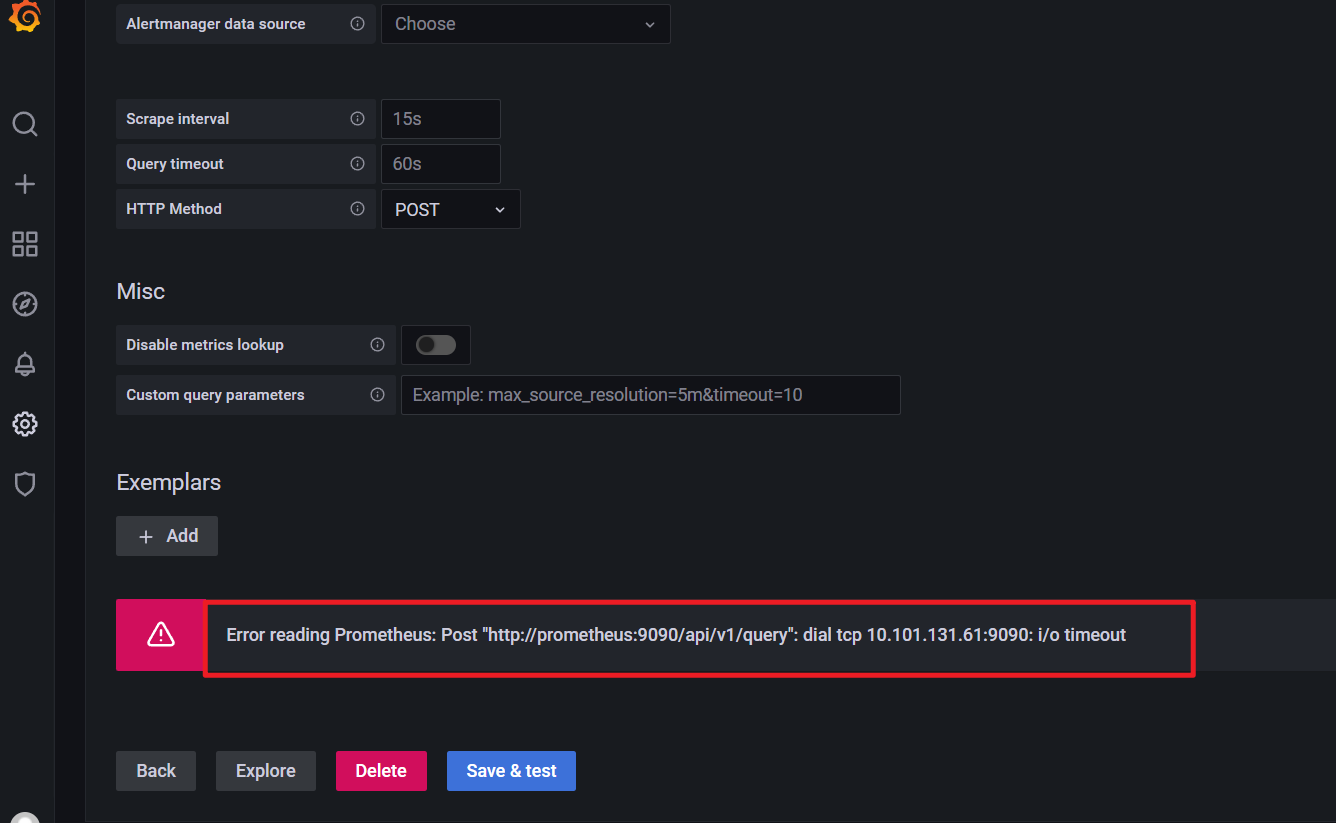The image size is (1336, 823).
Task: Click the Query timeout label
Action: point(175,164)
